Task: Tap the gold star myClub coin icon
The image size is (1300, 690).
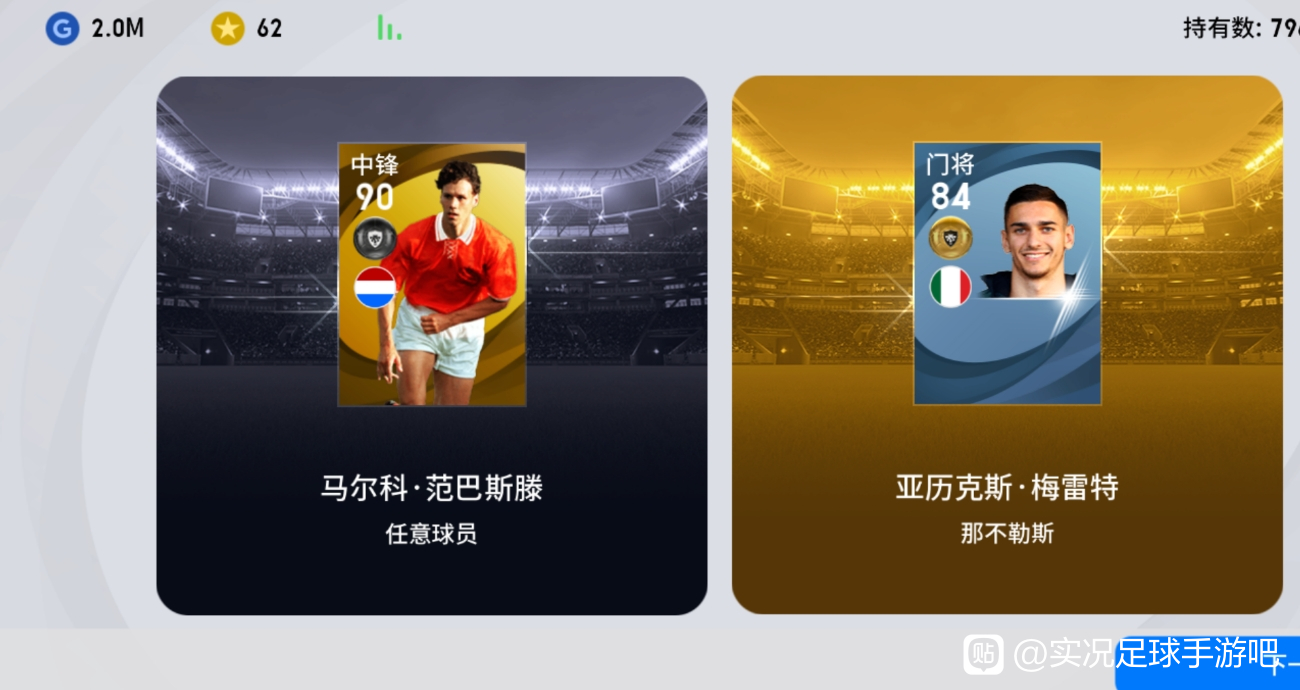Action: [x=227, y=29]
